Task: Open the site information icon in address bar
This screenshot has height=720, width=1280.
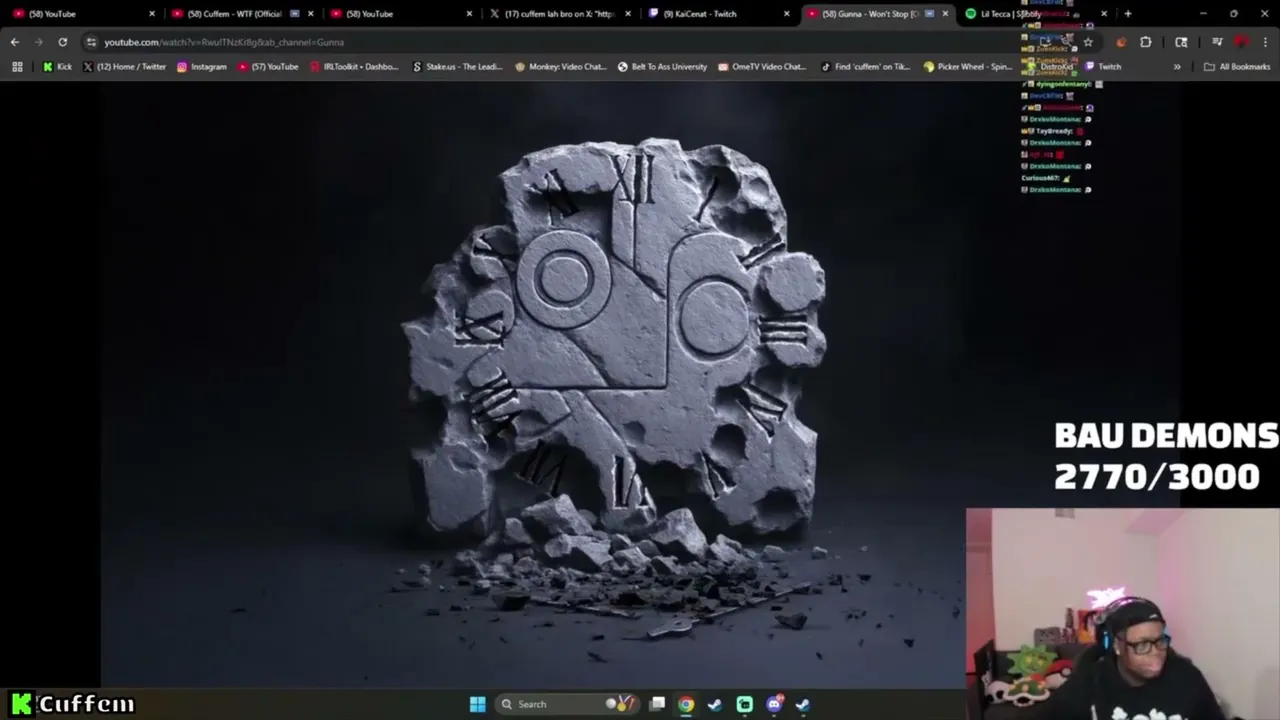Action: tap(91, 42)
